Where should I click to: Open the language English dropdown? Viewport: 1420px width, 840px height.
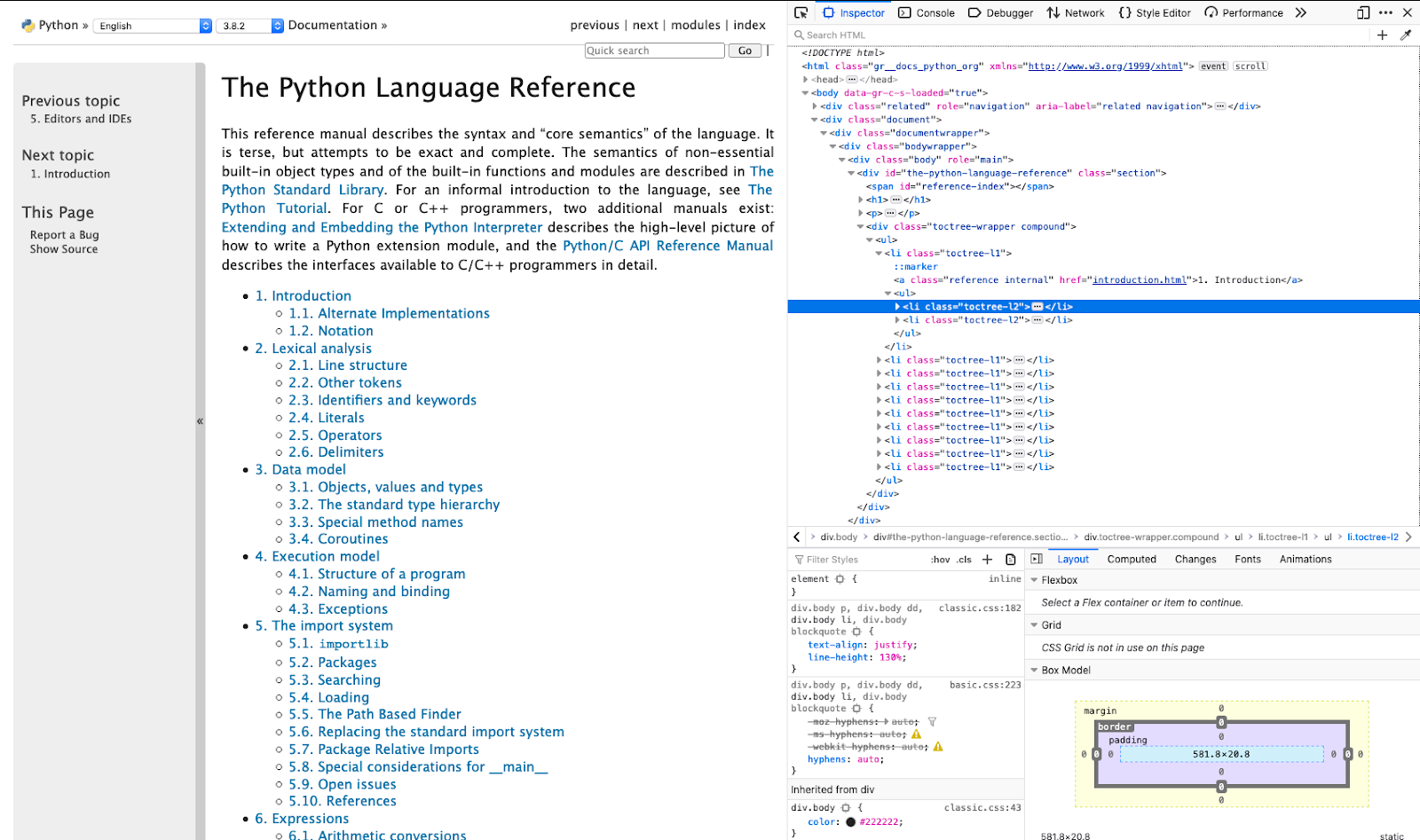[x=153, y=26]
